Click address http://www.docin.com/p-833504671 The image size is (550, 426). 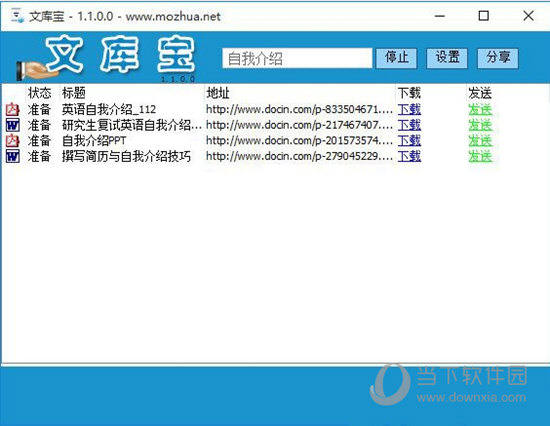click(x=299, y=109)
